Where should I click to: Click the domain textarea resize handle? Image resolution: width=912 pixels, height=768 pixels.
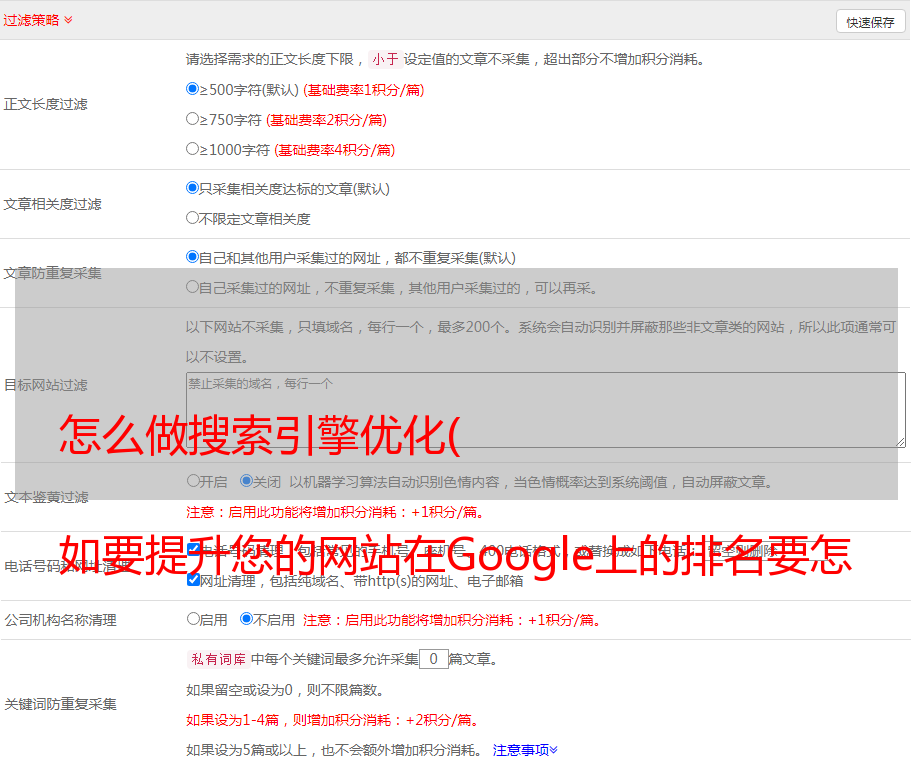coord(900,442)
